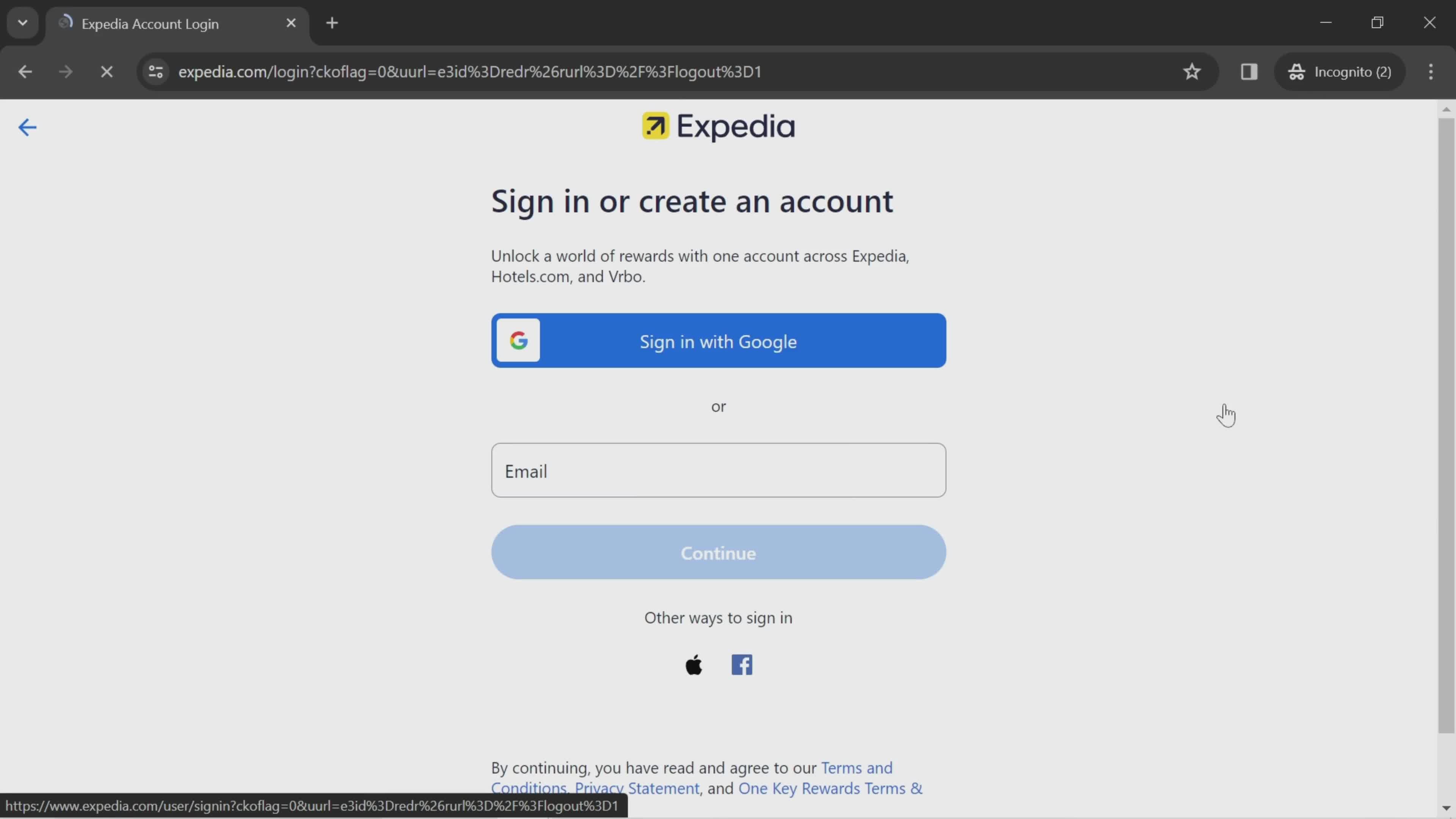Viewport: 1456px width, 819px height.
Task: Go forward in browser history
Action: pos(66,72)
